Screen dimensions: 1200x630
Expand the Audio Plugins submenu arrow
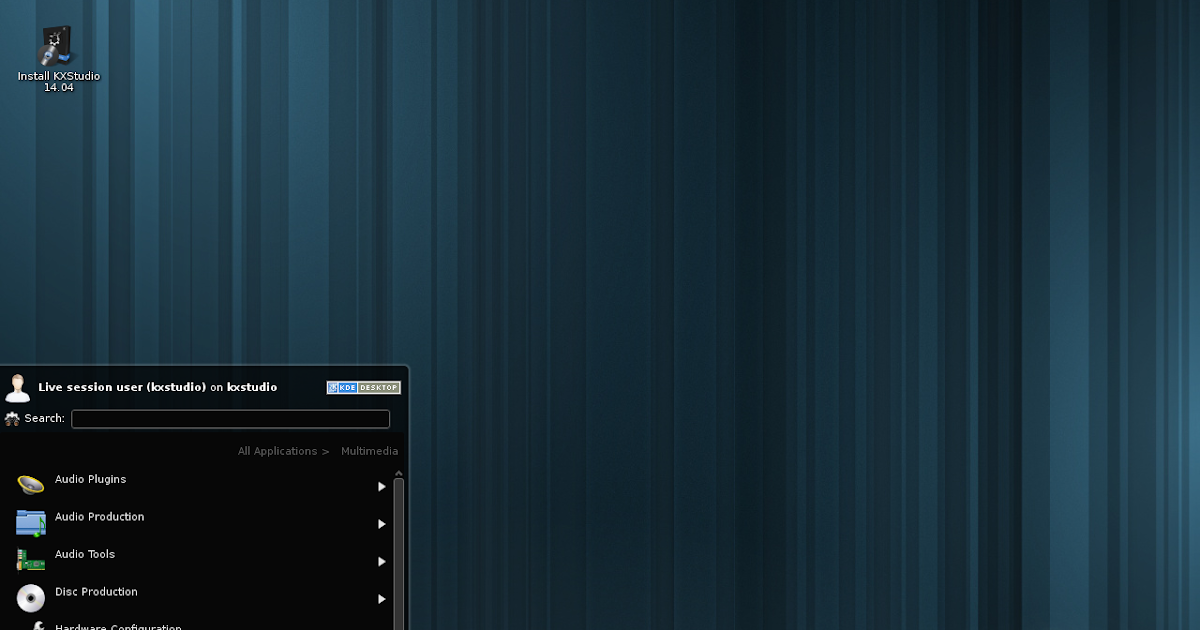381,486
